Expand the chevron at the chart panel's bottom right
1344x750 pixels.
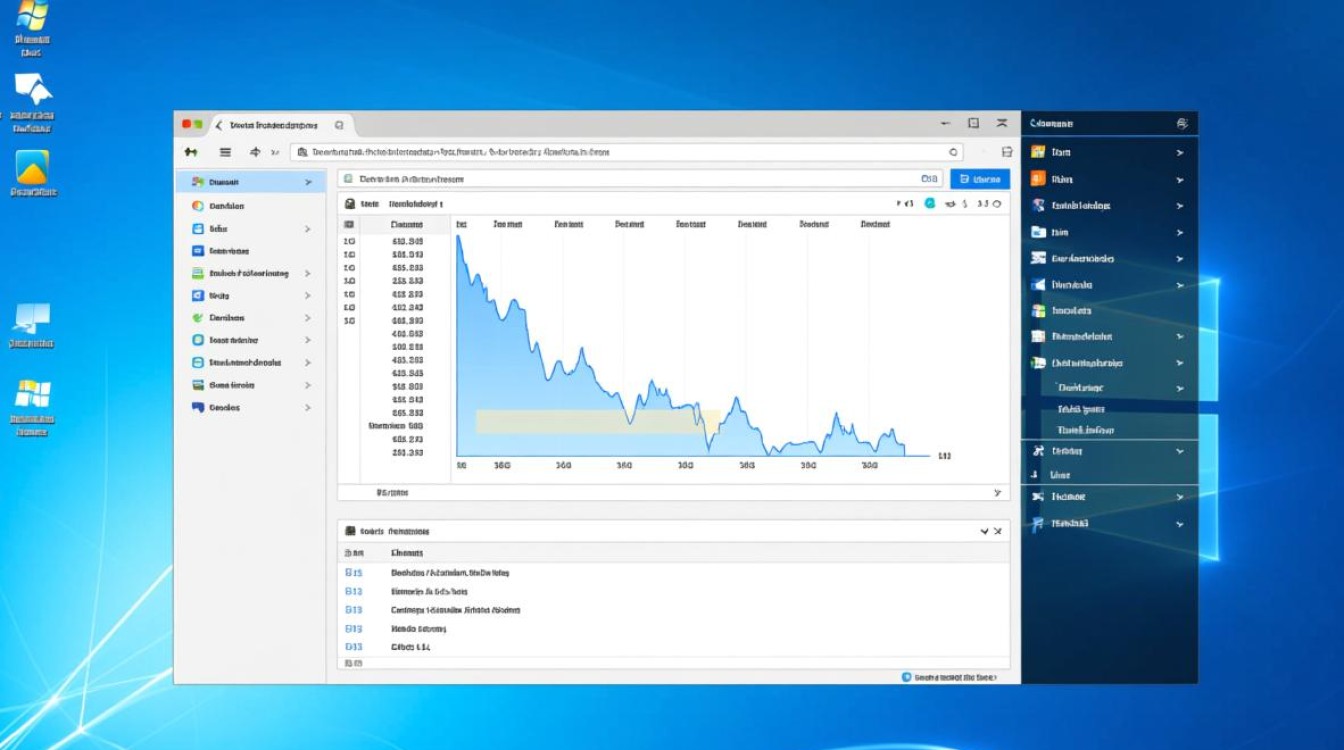click(x=997, y=492)
